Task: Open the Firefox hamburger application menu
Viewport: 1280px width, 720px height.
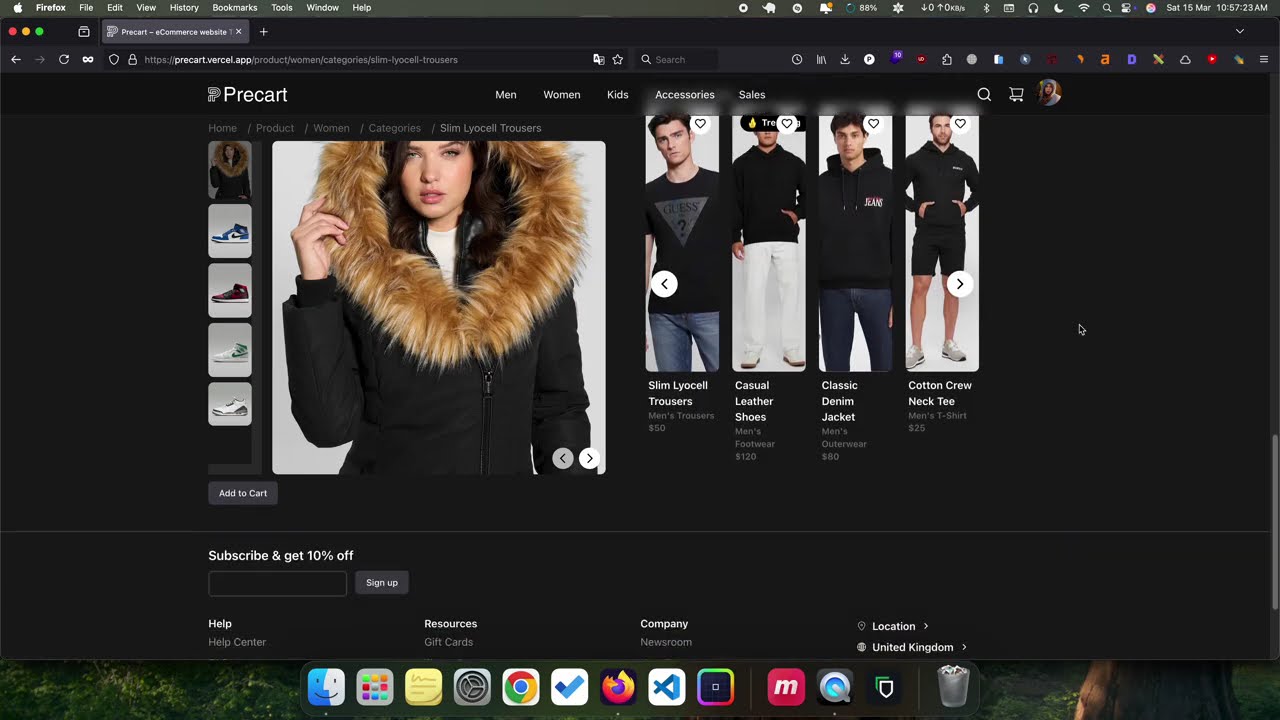Action: click(x=1264, y=60)
